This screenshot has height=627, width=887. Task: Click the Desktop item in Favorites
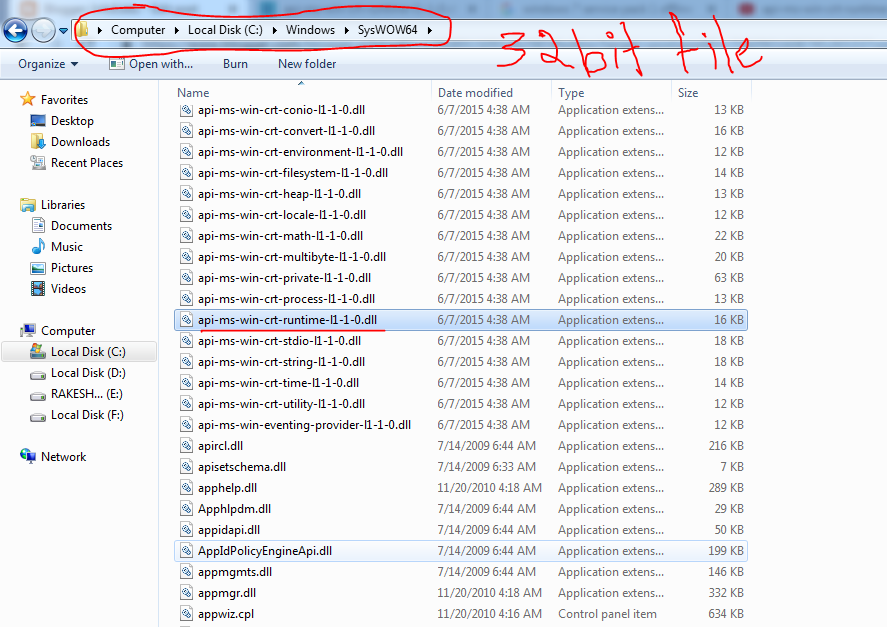[65, 120]
